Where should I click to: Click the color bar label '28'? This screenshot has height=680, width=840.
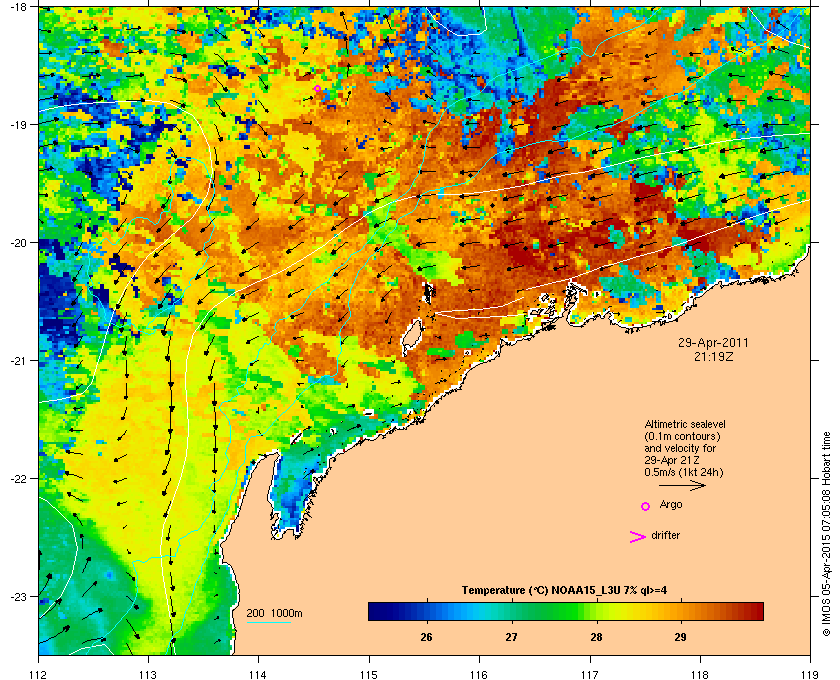596,637
